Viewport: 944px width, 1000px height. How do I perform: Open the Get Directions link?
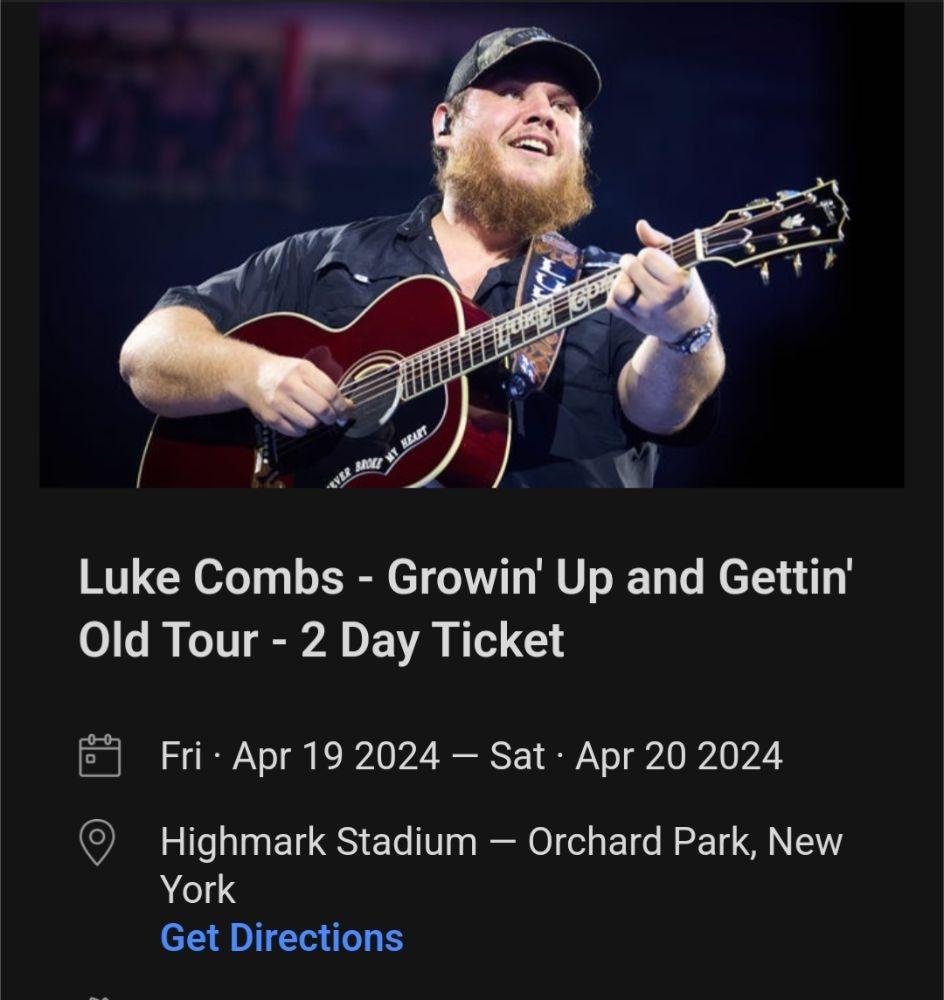coord(281,938)
